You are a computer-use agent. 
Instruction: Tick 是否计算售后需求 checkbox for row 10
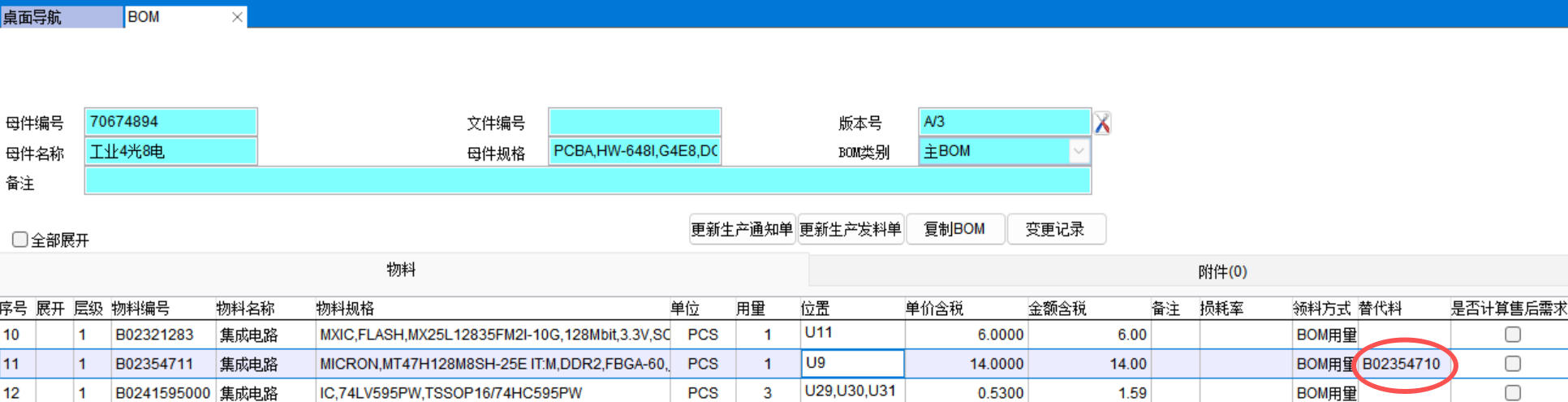coord(1512,335)
